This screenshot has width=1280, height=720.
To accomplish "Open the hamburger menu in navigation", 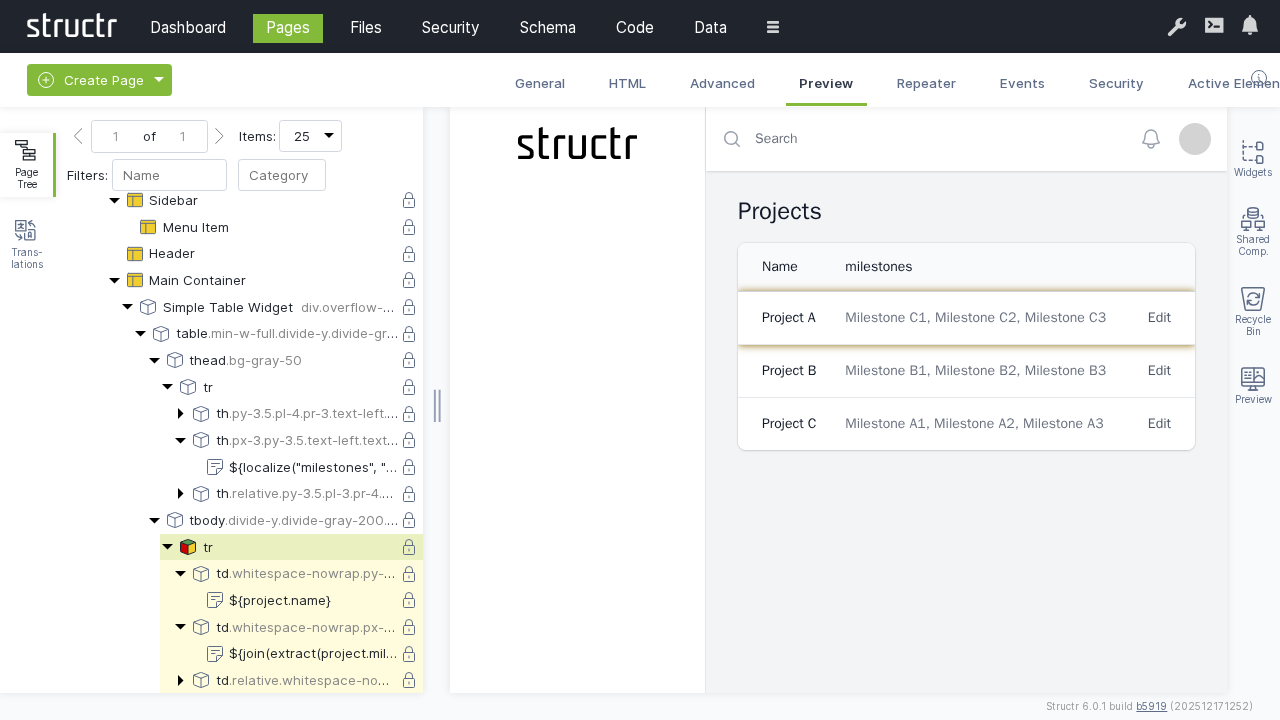I will pos(773,27).
